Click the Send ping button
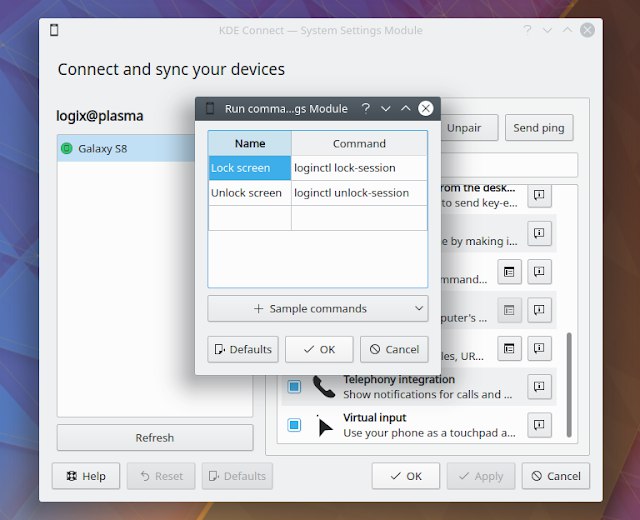This screenshot has width=640, height=520. [539, 128]
